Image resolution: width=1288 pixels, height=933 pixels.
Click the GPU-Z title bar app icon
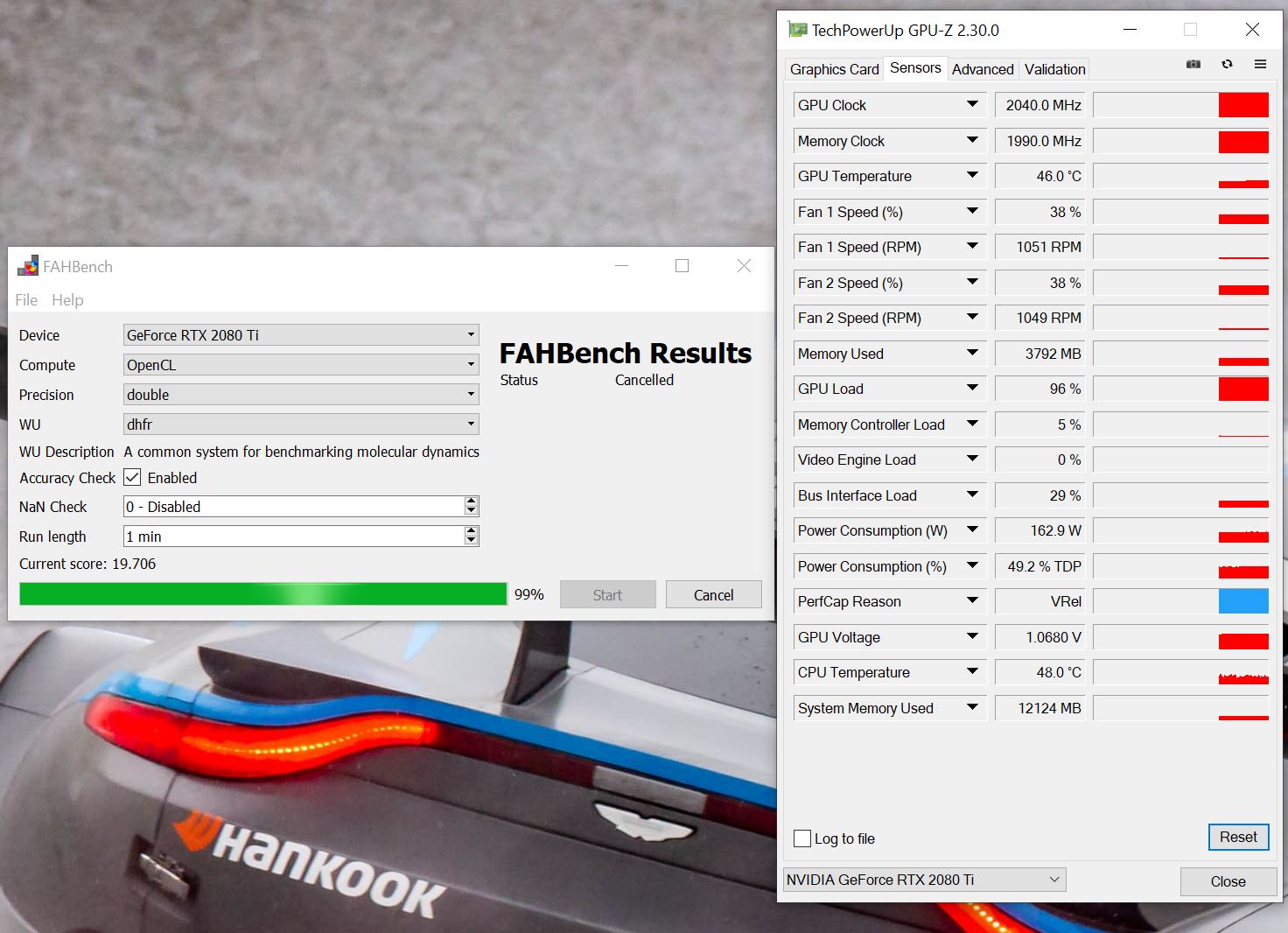tap(797, 30)
